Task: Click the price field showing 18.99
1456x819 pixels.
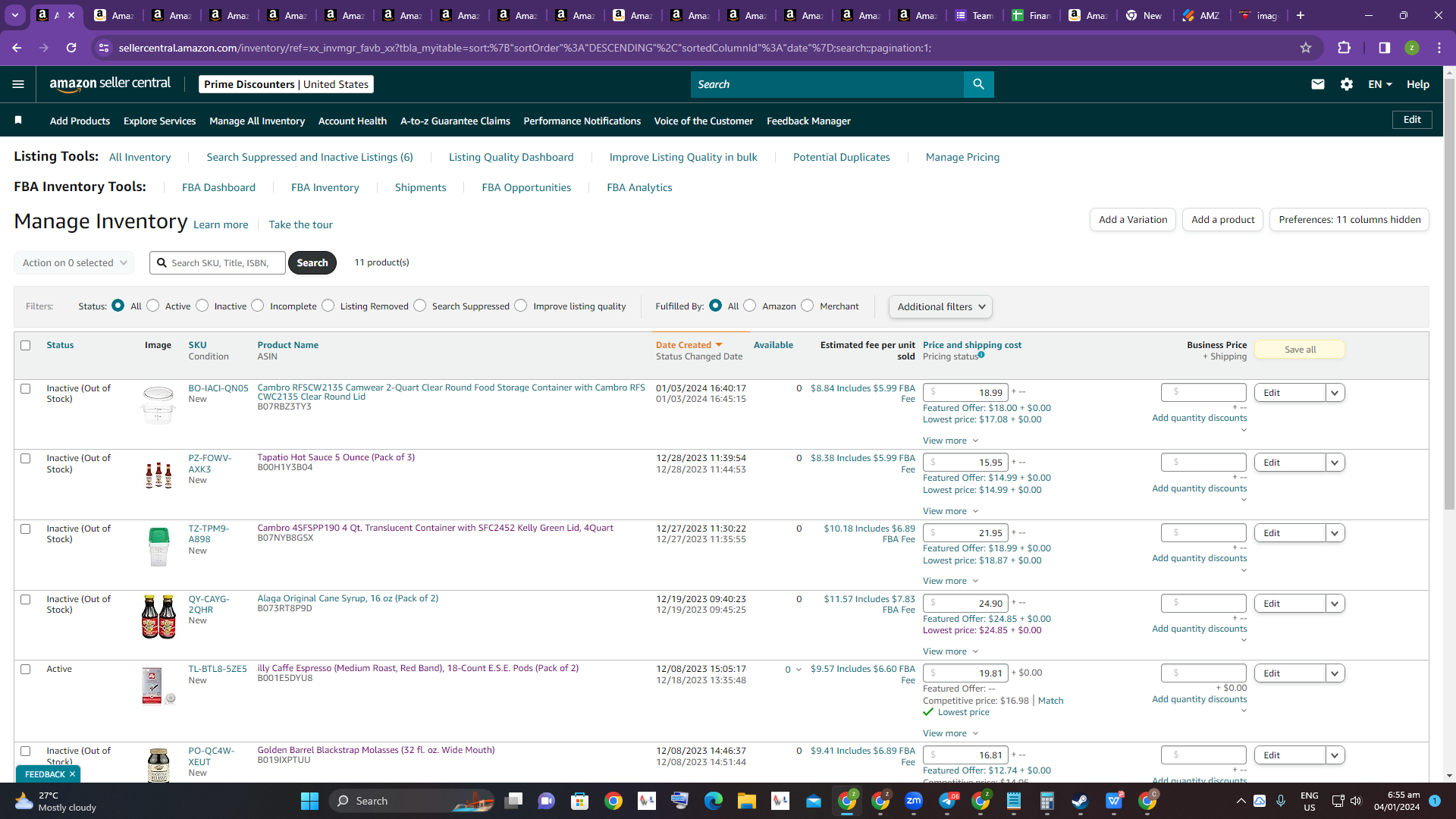Action: [965, 393]
